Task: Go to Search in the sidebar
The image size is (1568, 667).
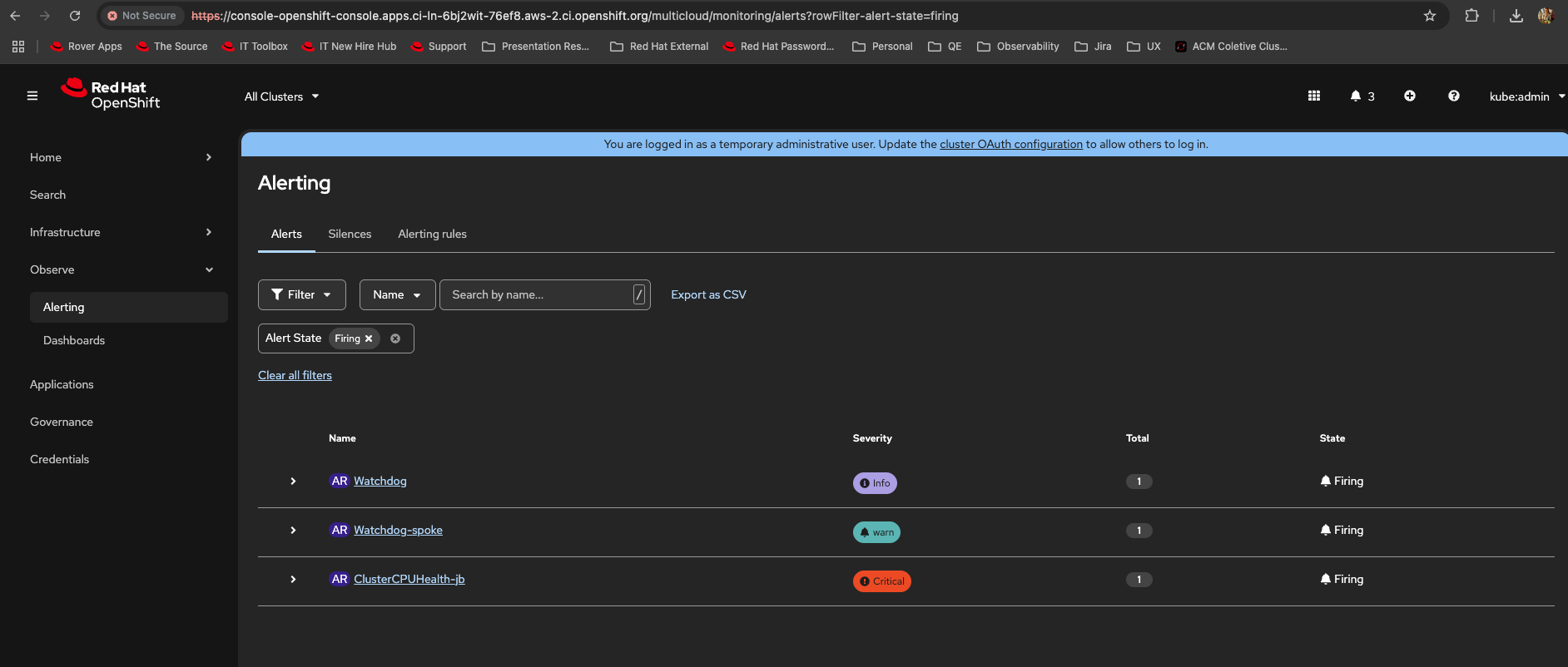Action: click(x=47, y=195)
